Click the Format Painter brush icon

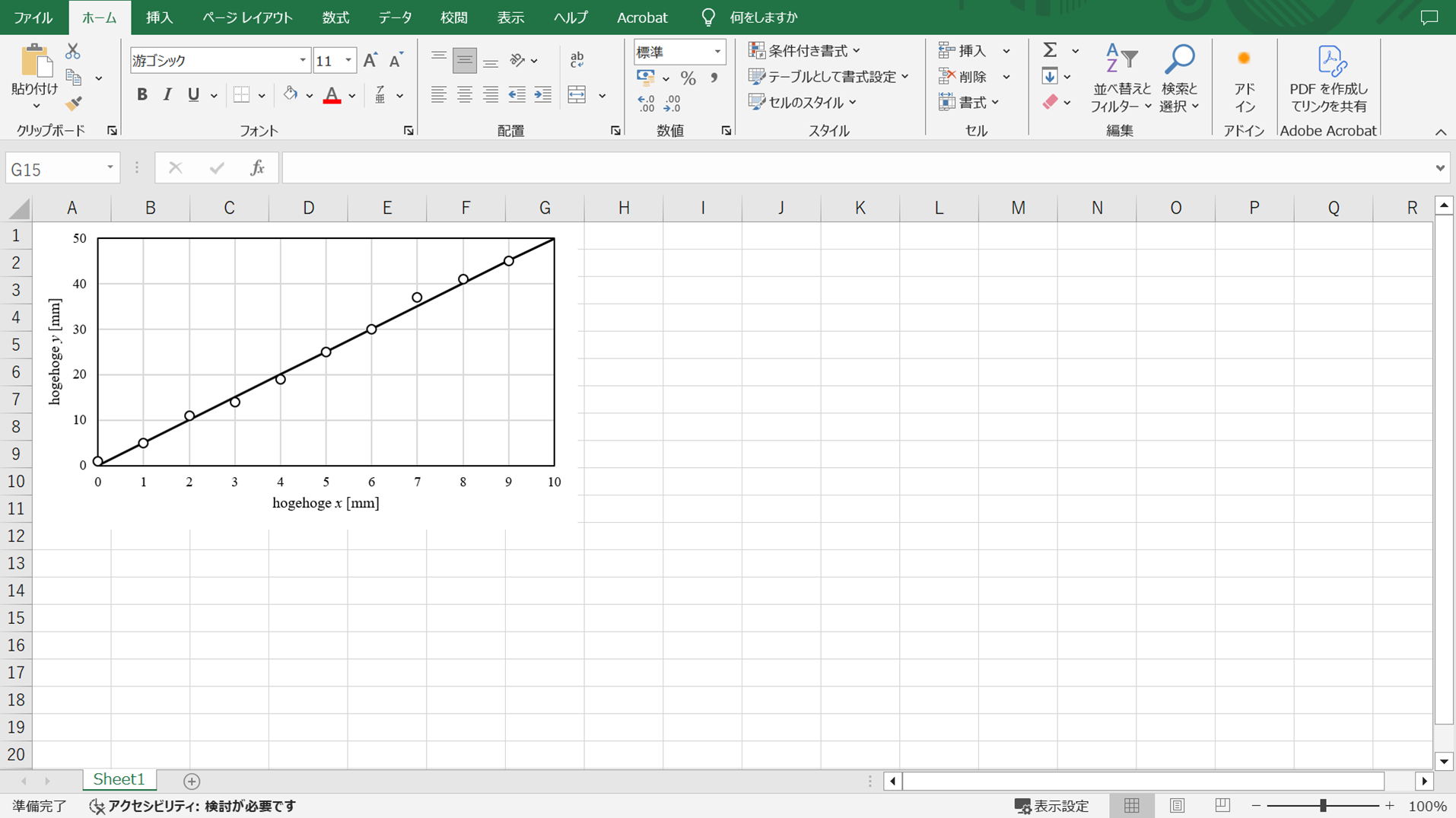[74, 103]
